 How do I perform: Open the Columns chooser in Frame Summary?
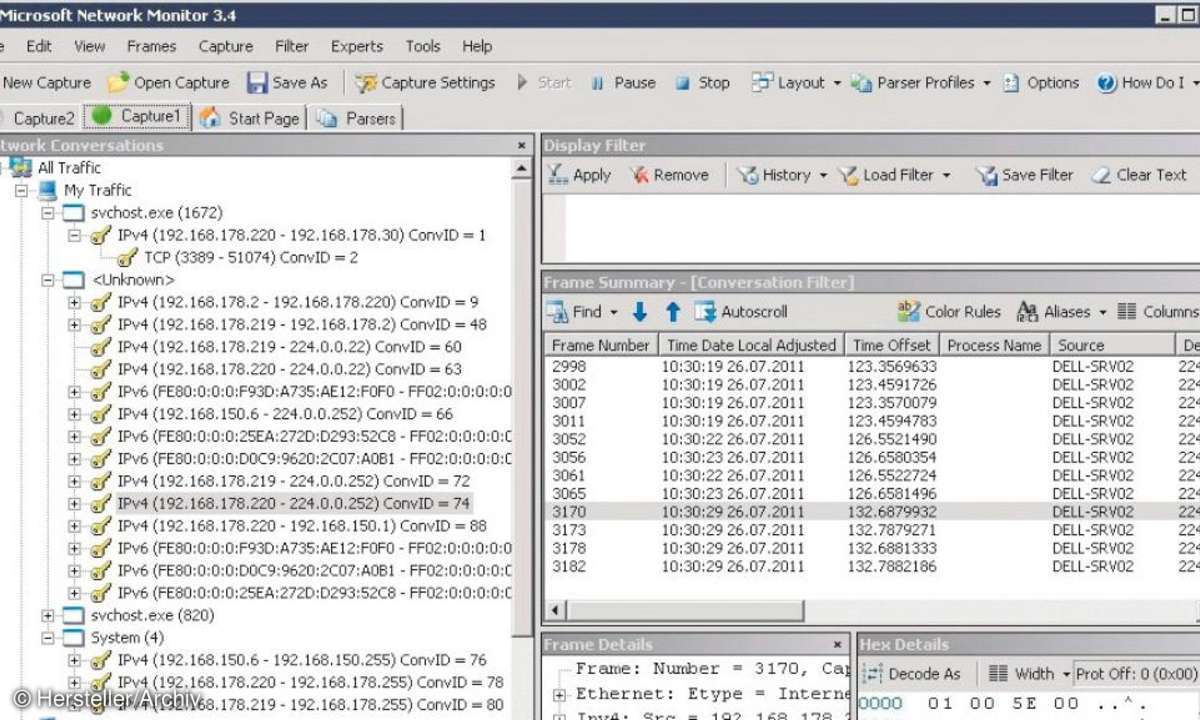pos(1158,312)
